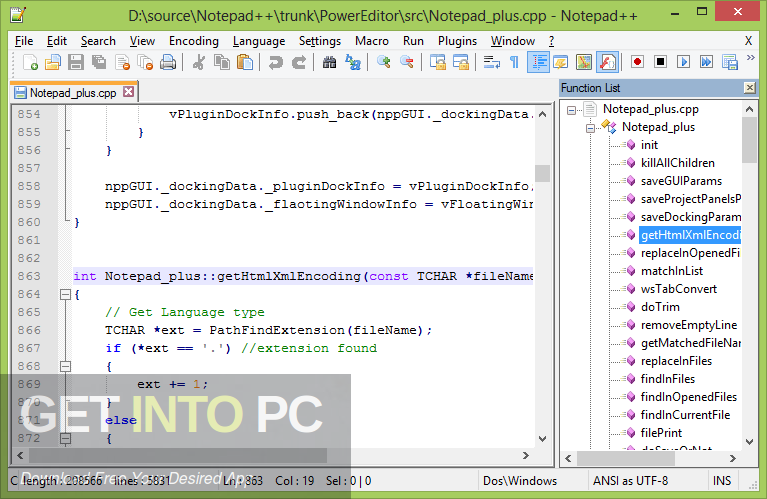Close the current document via toolbar icon
Image resolution: width=767 pixels, height=499 pixels.
(x=122, y=63)
